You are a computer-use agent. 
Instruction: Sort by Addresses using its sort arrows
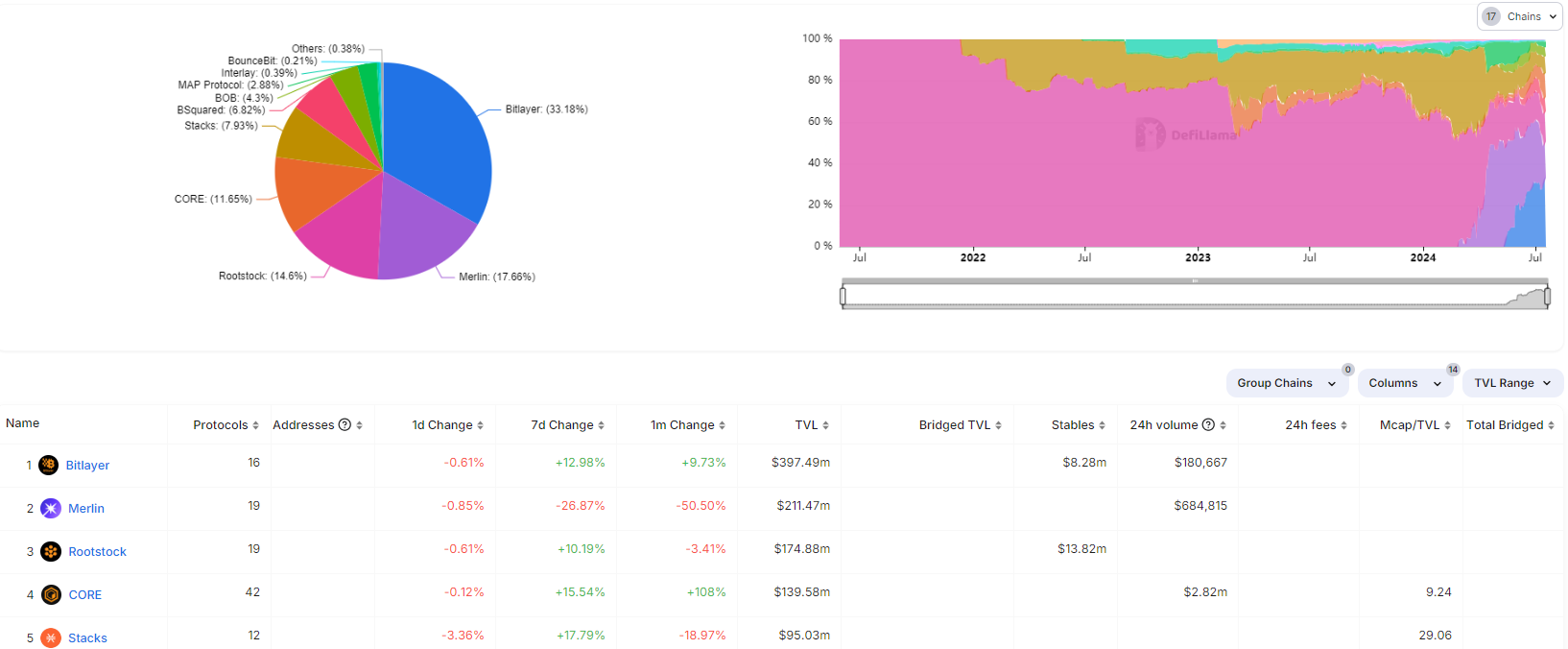(360, 425)
